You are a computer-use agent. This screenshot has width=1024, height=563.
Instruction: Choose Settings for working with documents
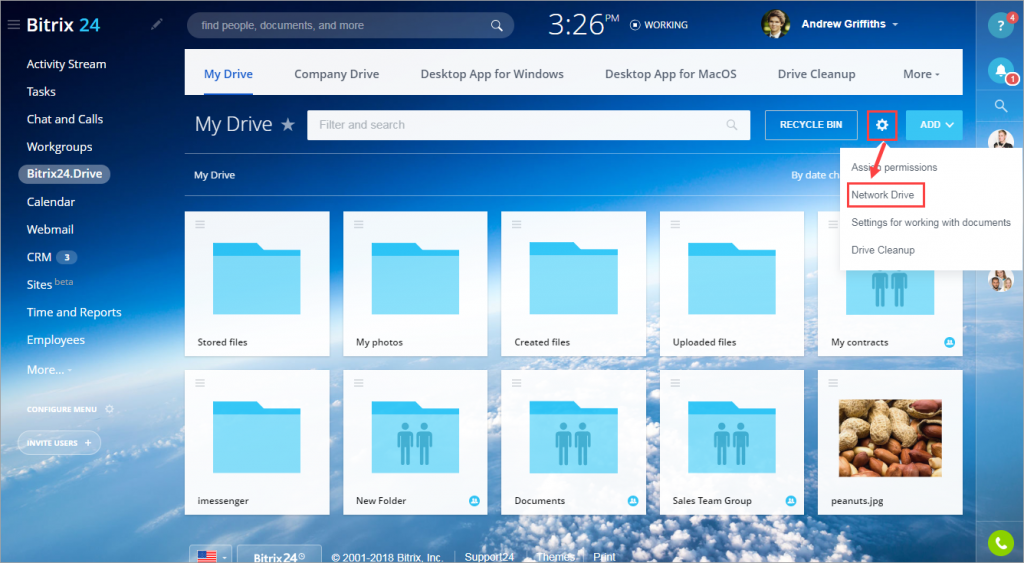click(931, 222)
